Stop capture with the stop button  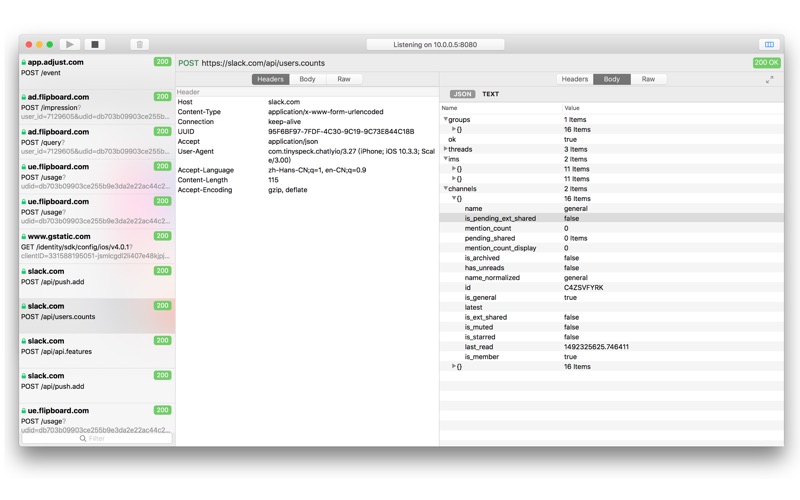95,44
